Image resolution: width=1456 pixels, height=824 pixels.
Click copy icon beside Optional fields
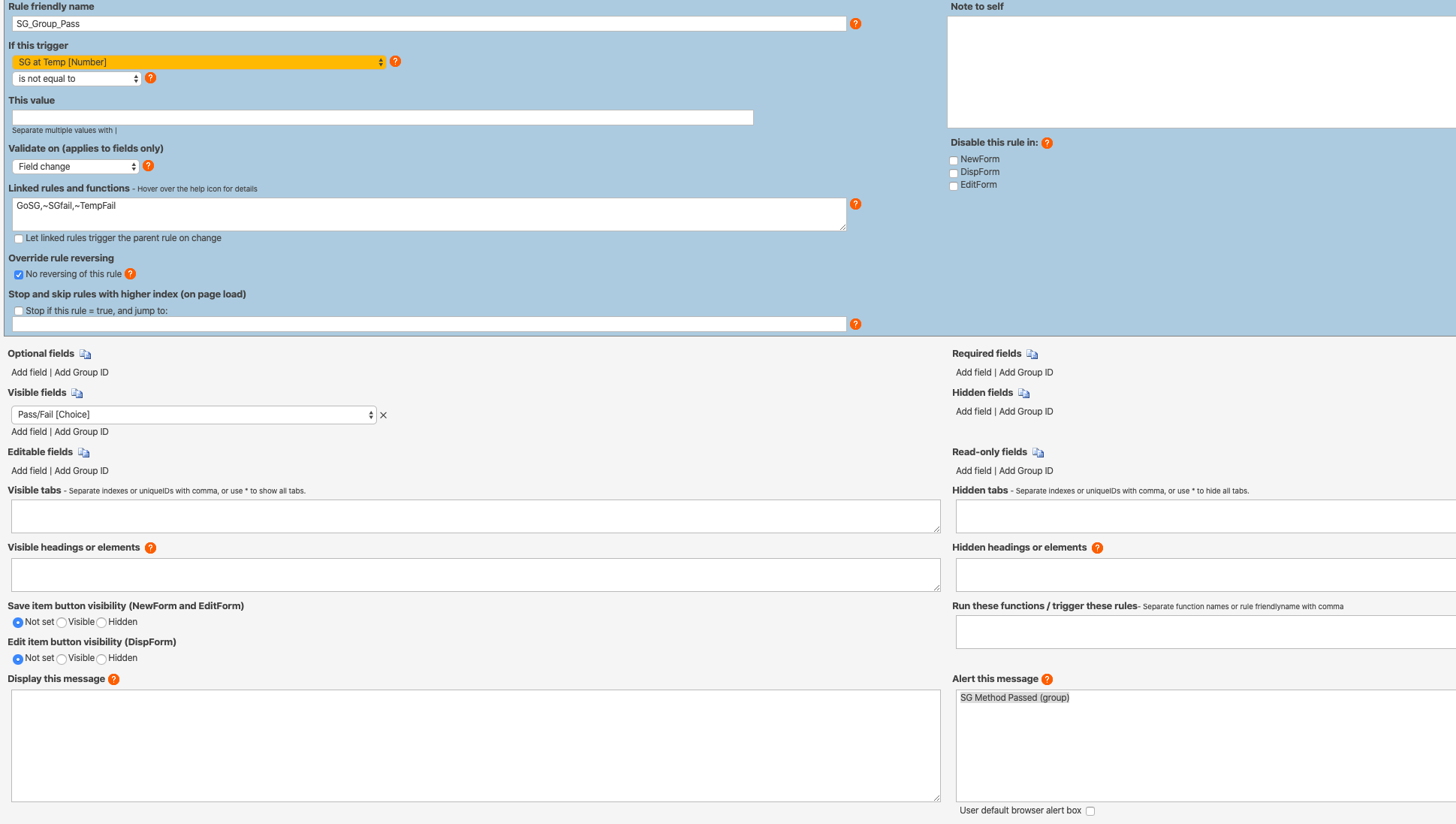tap(86, 355)
